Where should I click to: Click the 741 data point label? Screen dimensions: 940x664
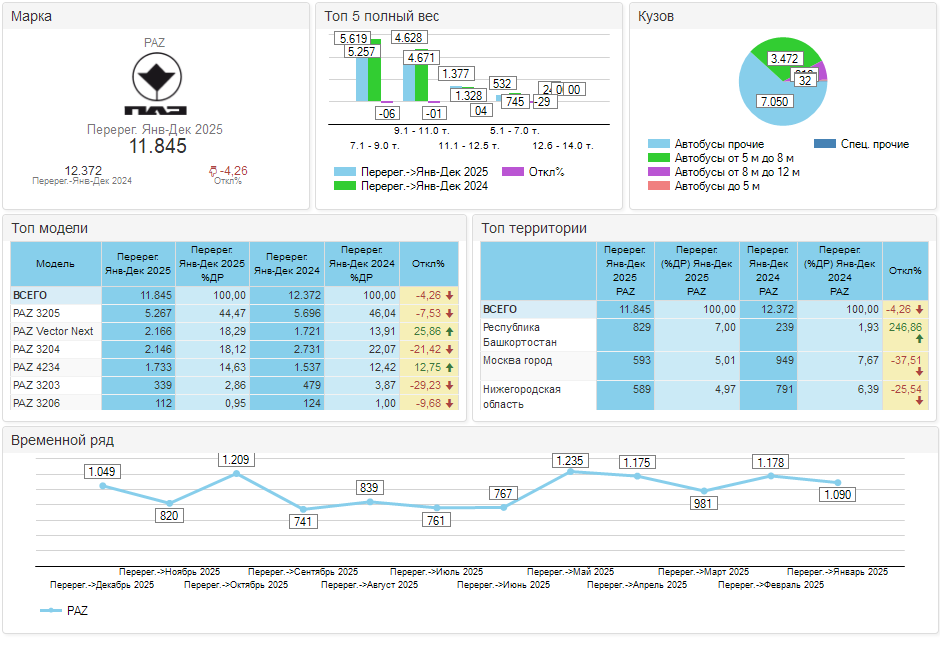pyautogui.click(x=303, y=521)
